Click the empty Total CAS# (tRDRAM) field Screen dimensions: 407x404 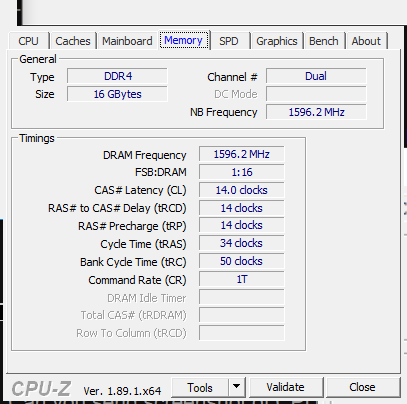click(242, 315)
